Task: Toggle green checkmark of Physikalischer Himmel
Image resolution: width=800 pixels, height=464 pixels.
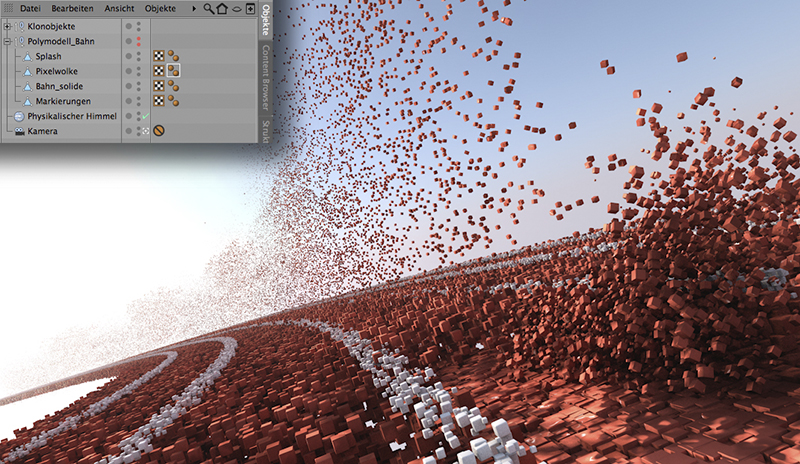Action: point(146,116)
